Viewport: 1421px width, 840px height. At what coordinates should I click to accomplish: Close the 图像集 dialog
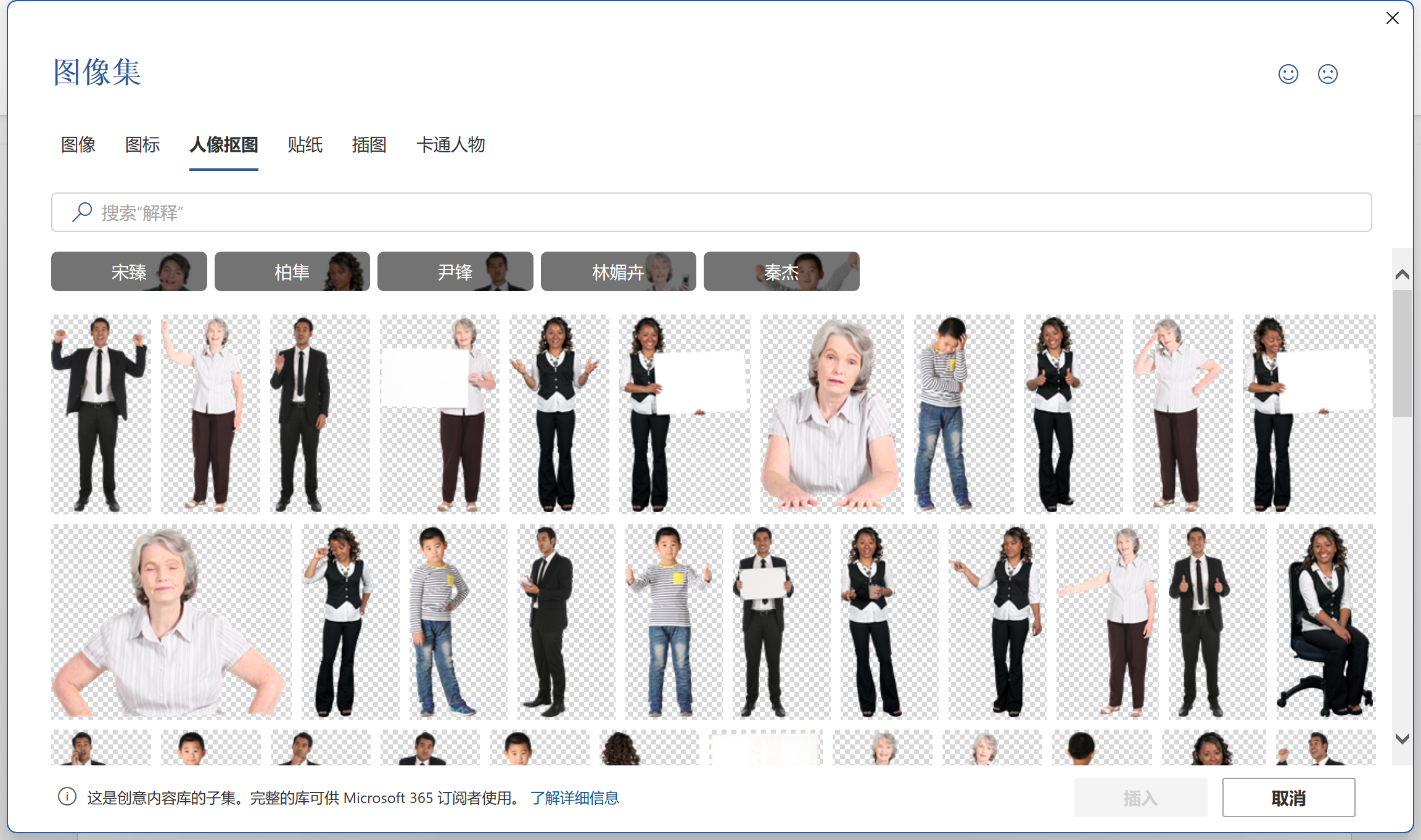[1392, 19]
